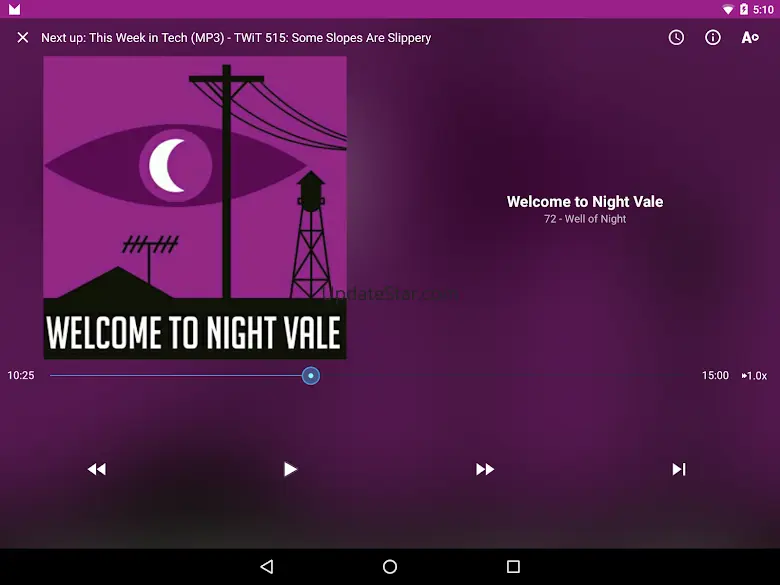Tap the Wi-Fi status icon
Image resolution: width=780 pixels, height=585 pixels.
728,9
